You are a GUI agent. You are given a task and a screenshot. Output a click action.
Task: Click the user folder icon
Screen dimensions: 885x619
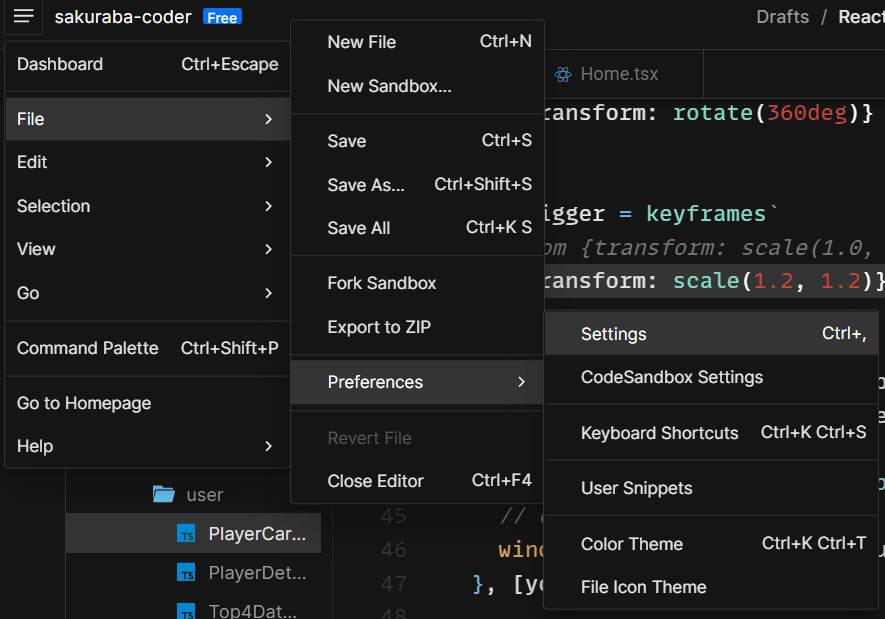(x=164, y=494)
